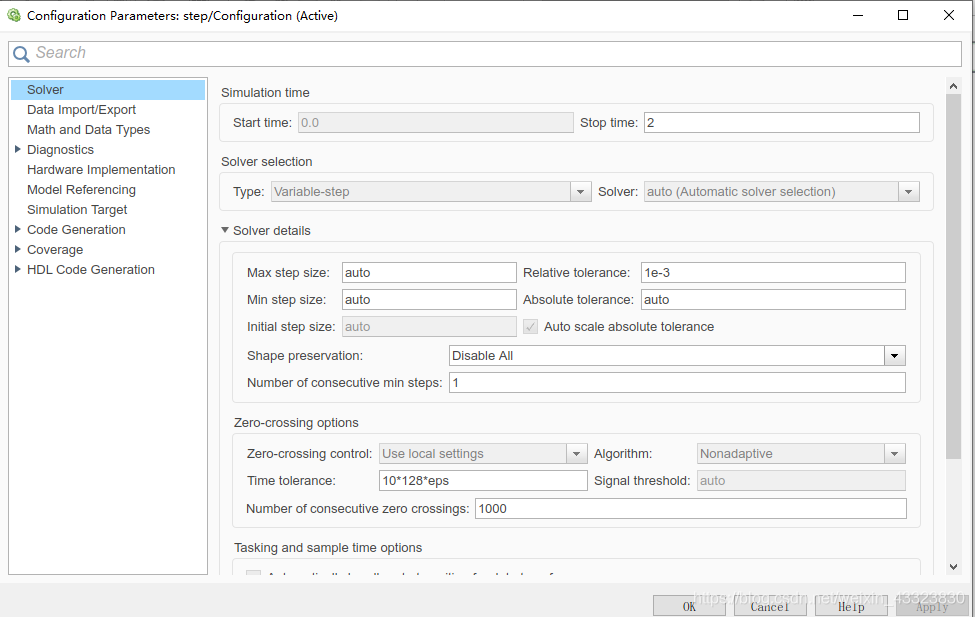Click the Relative tolerance field

pyautogui.click(x=773, y=272)
